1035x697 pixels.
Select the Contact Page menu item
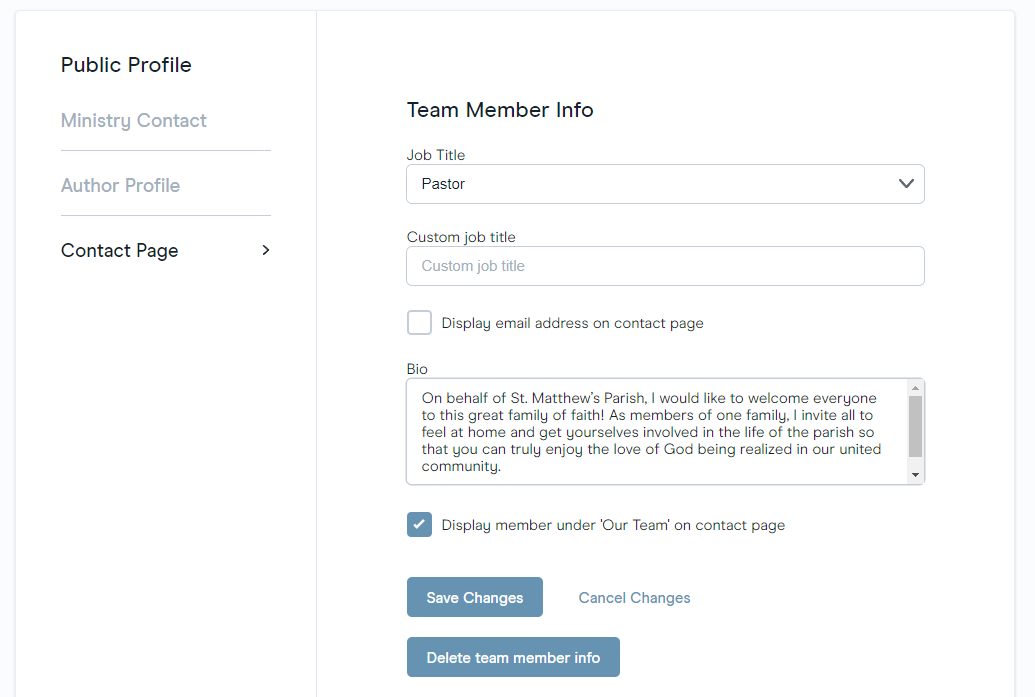(120, 250)
